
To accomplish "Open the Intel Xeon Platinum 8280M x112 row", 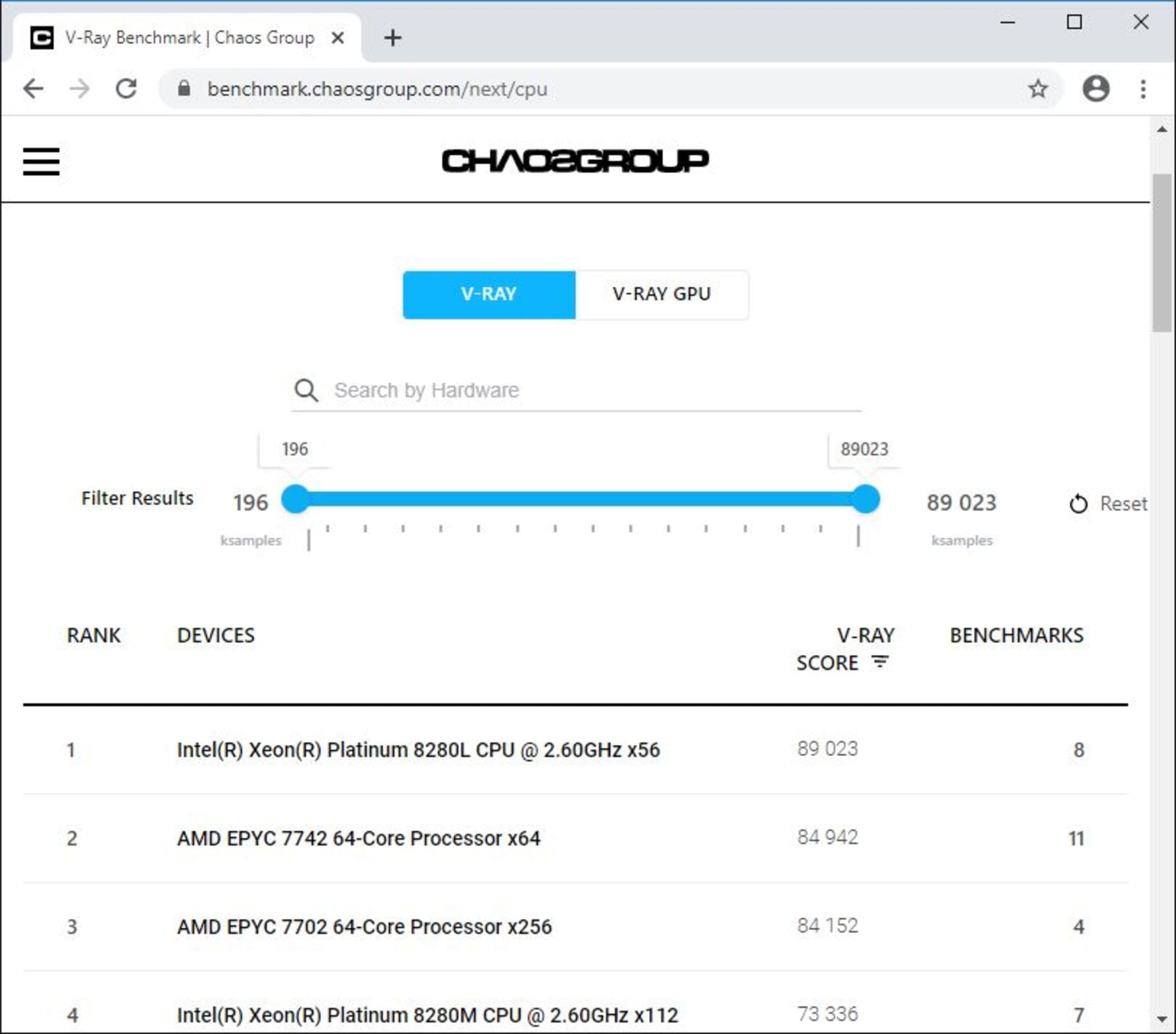I will point(576,1003).
